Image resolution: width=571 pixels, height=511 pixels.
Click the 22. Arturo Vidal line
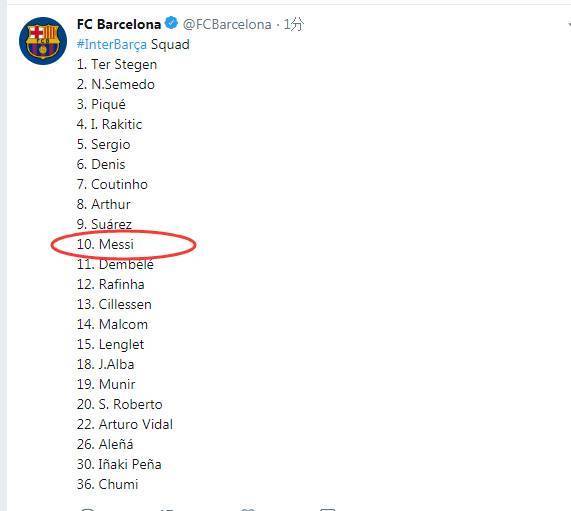point(125,424)
